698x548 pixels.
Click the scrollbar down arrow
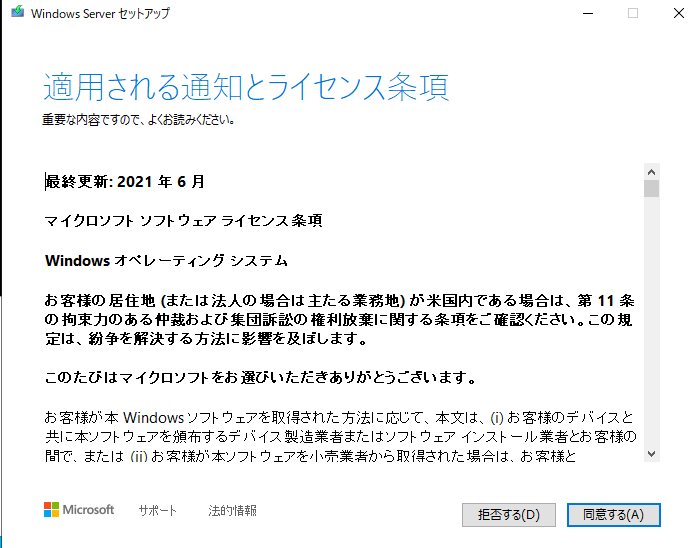pyautogui.click(x=652, y=454)
